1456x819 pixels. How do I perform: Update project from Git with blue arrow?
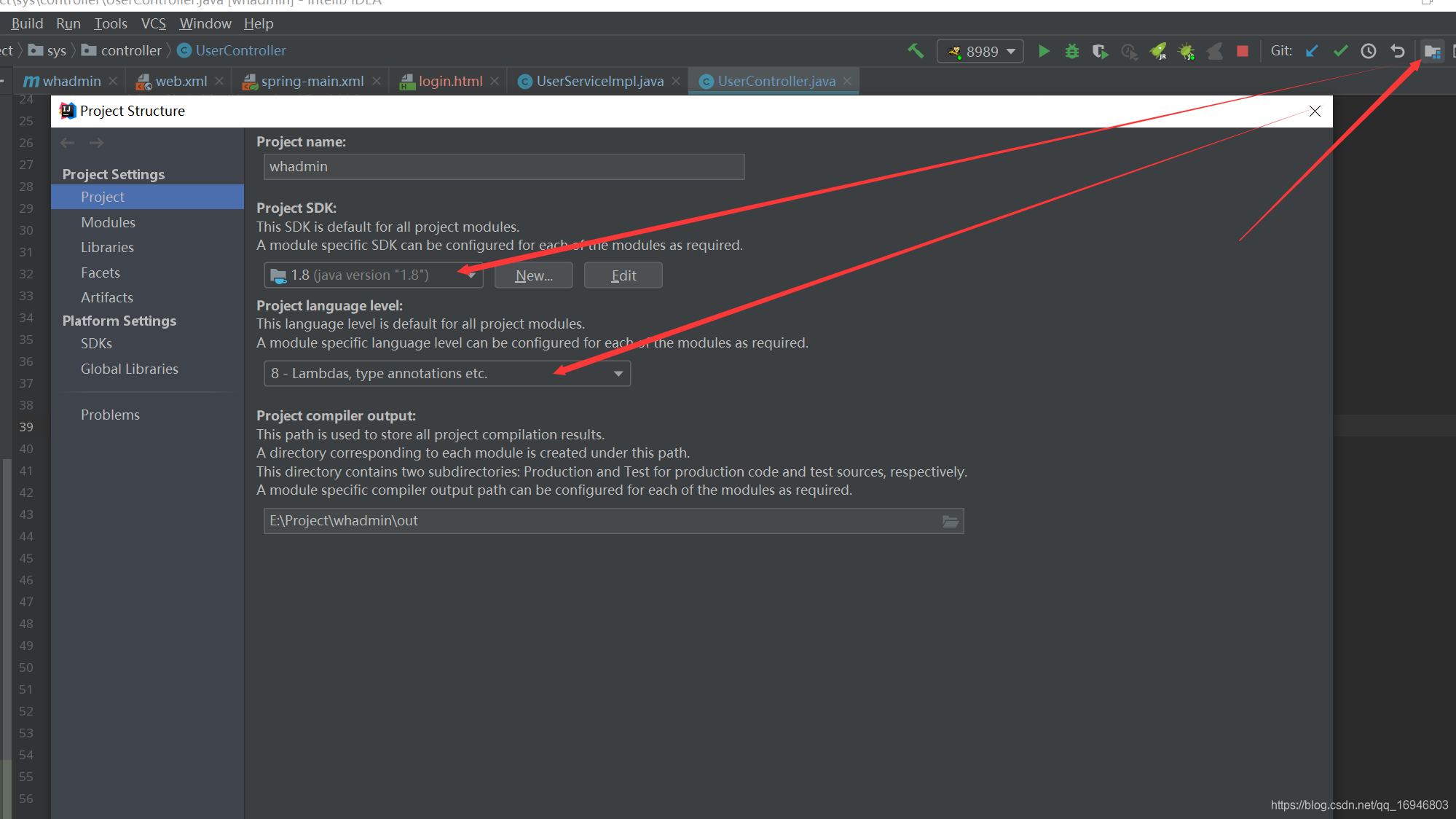pyautogui.click(x=1312, y=51)
